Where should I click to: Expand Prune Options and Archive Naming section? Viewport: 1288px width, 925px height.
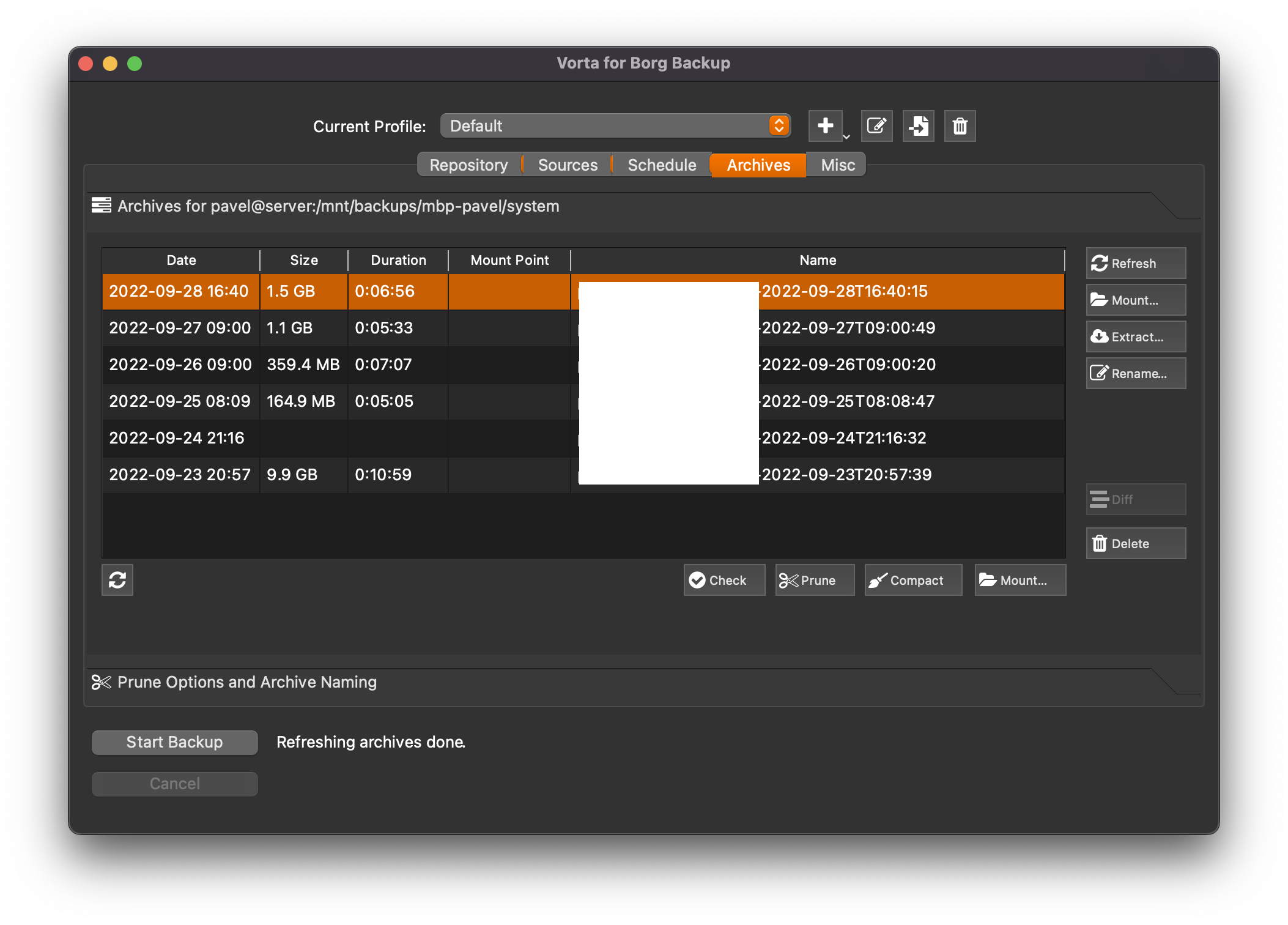point(247,682)
